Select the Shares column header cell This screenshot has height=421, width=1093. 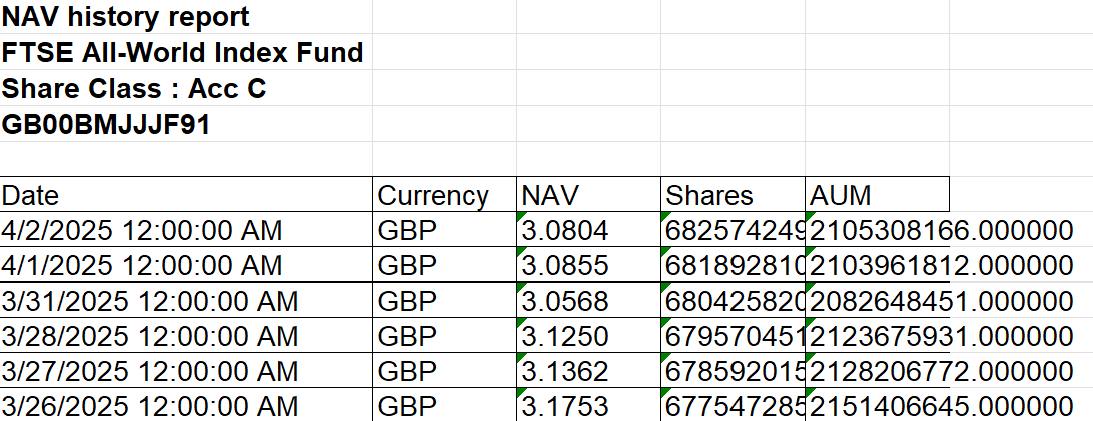pos(733,194)
